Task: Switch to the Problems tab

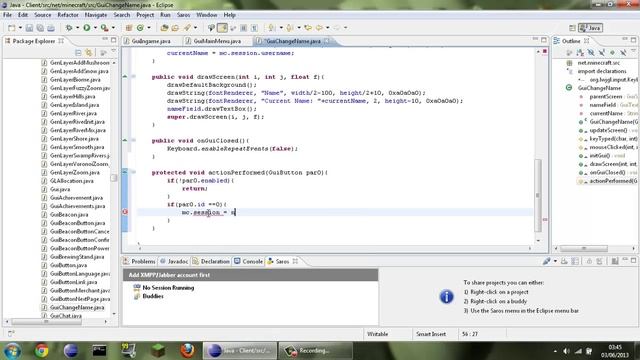Action: click(x=139, y=261)
